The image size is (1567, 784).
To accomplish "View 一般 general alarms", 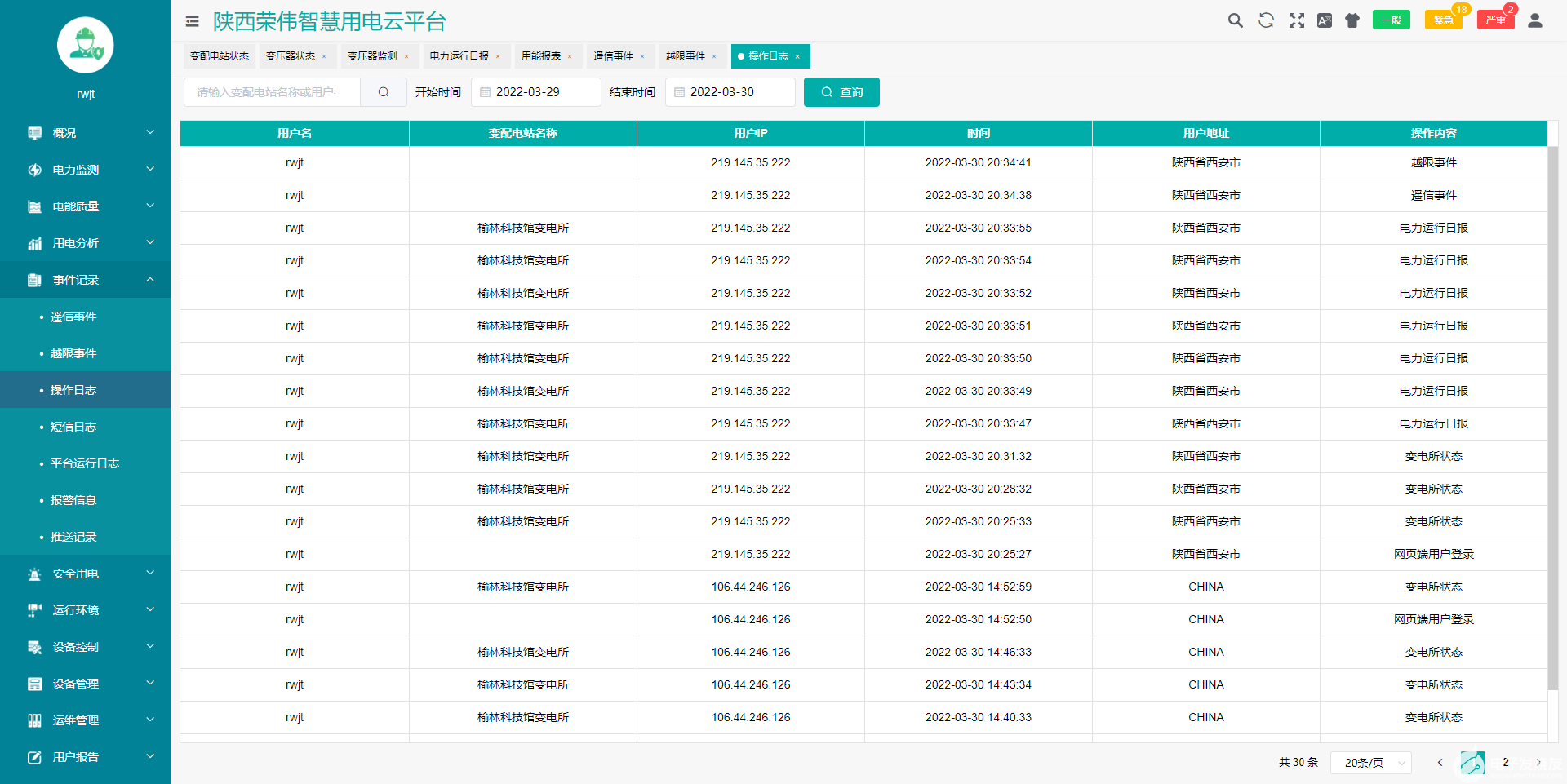I will [1391, 19].
